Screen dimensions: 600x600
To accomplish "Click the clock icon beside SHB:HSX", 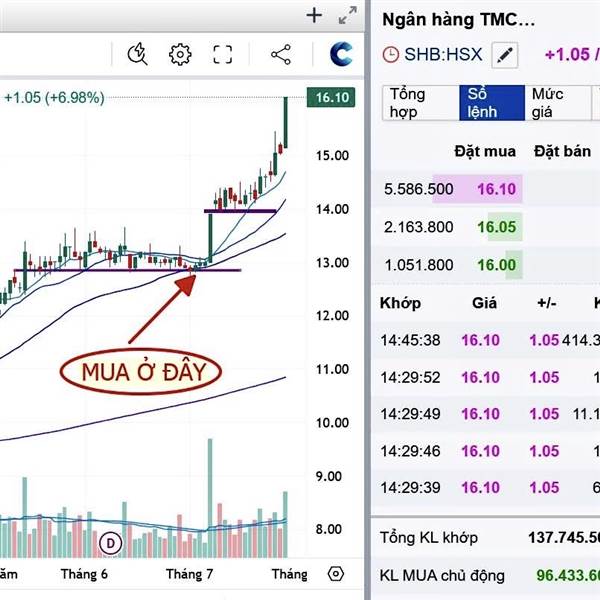I will 391,55.
